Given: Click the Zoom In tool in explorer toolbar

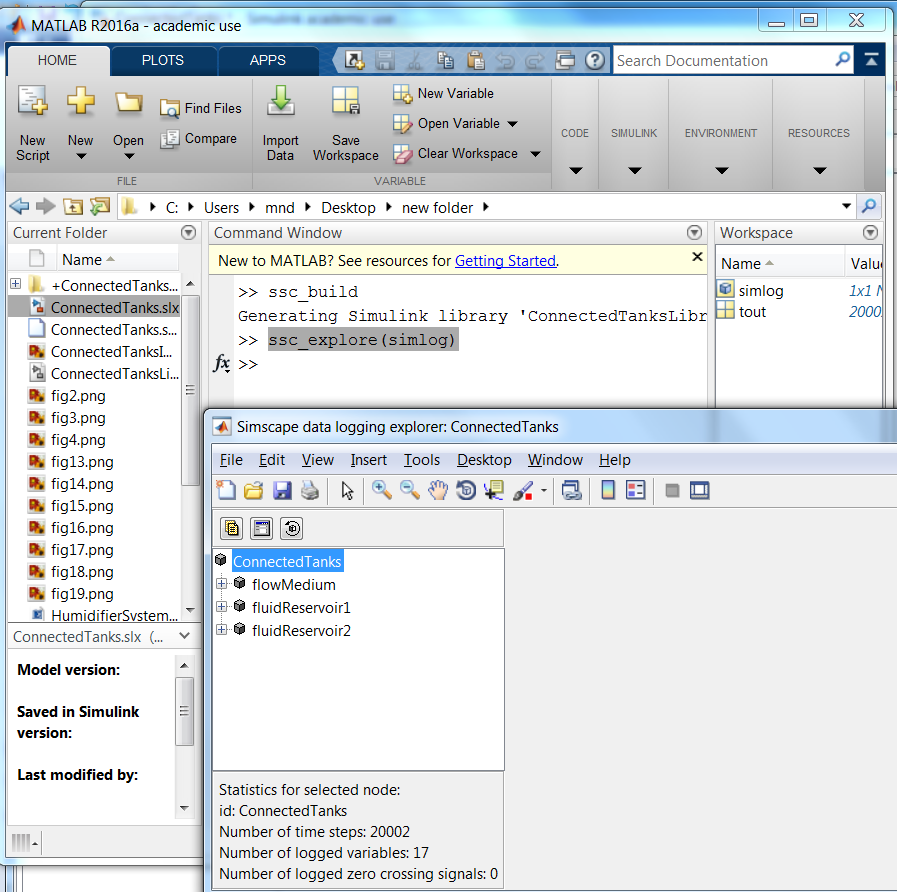Looking at the screenshot, I should click(381, 490).
